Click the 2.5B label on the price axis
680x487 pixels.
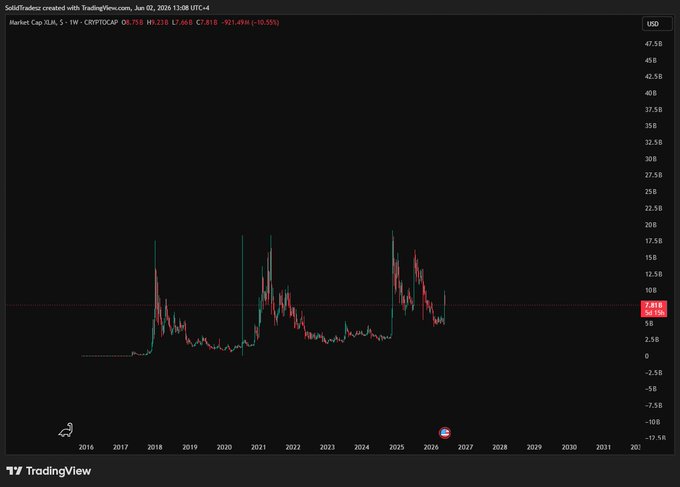pyautogui.click(x=652, y=340)
